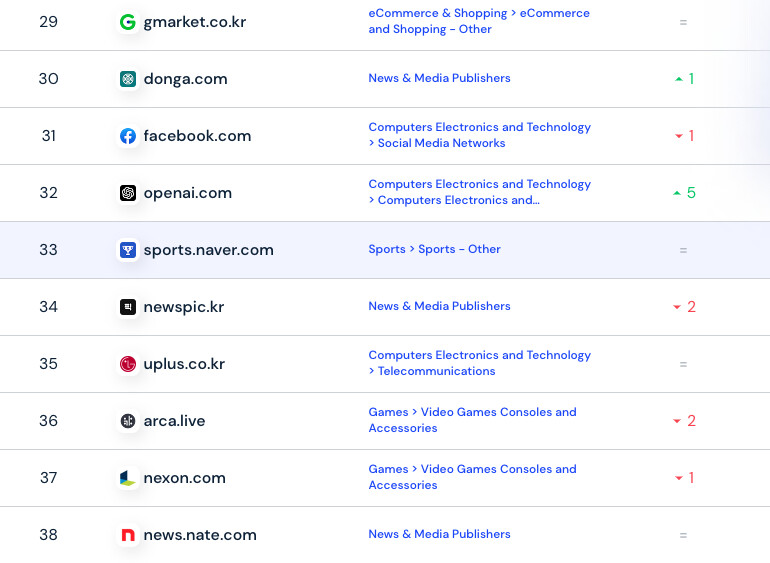This screenshot has height=563, width=770.
Task: Click the sports.naver.com trophy icon
Action: click(128, 250)
